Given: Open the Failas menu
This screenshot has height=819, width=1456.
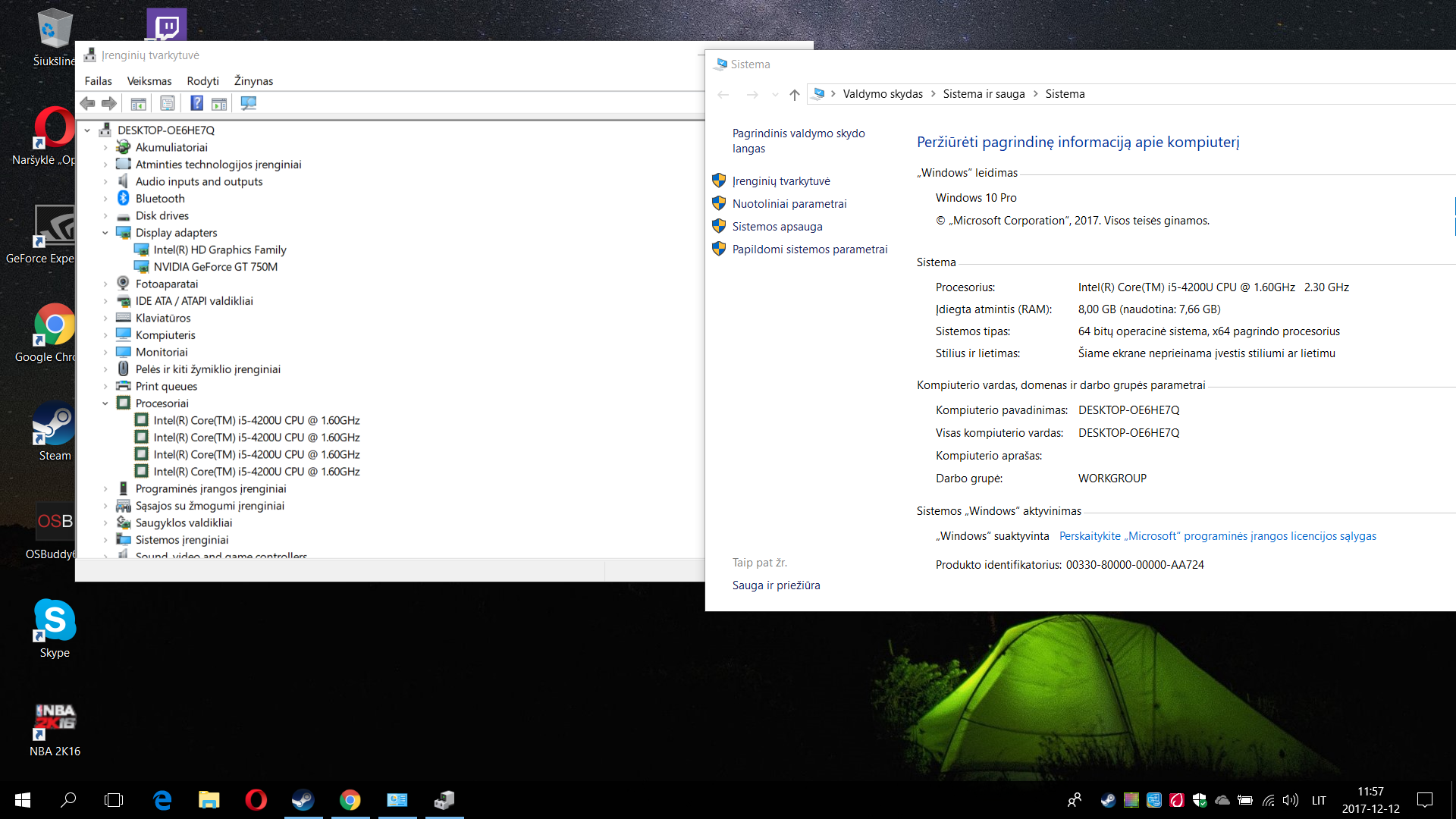Looking at the screenshot, I should 98,81.
